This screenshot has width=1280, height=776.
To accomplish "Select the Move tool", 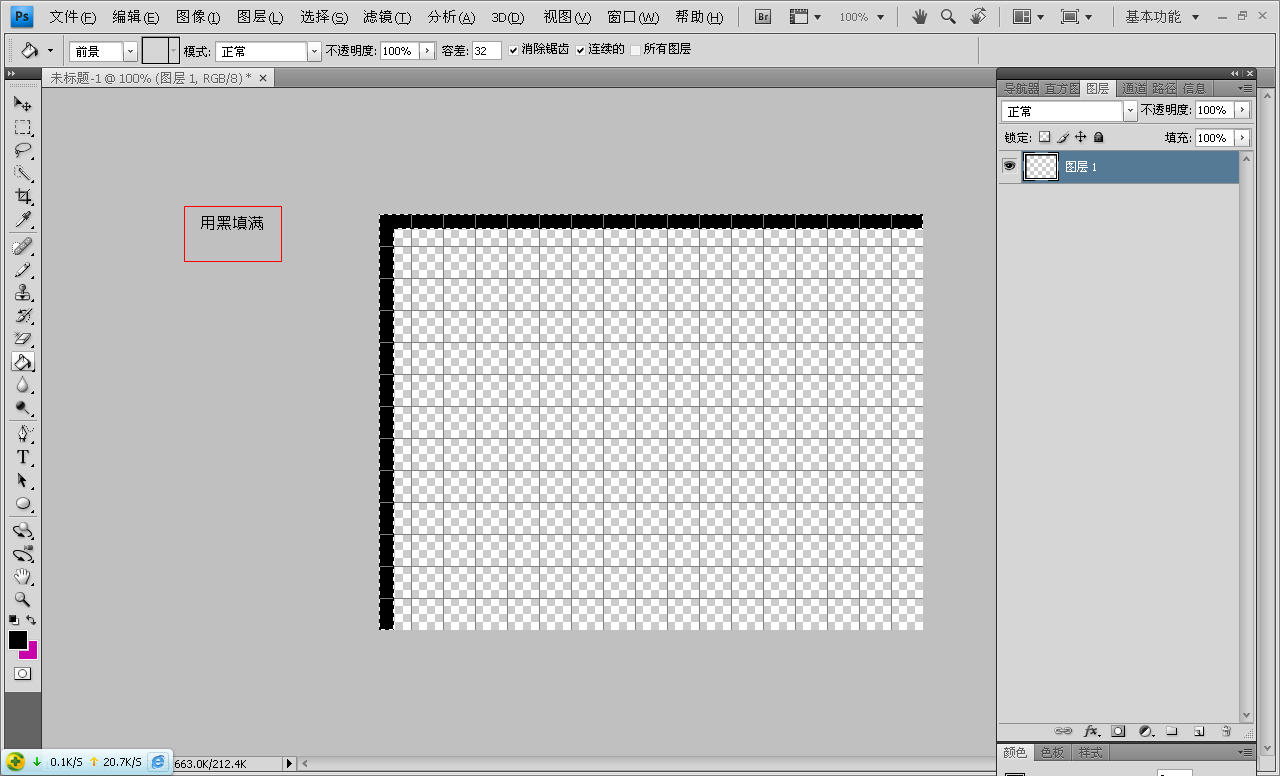I will click(22, 104).
